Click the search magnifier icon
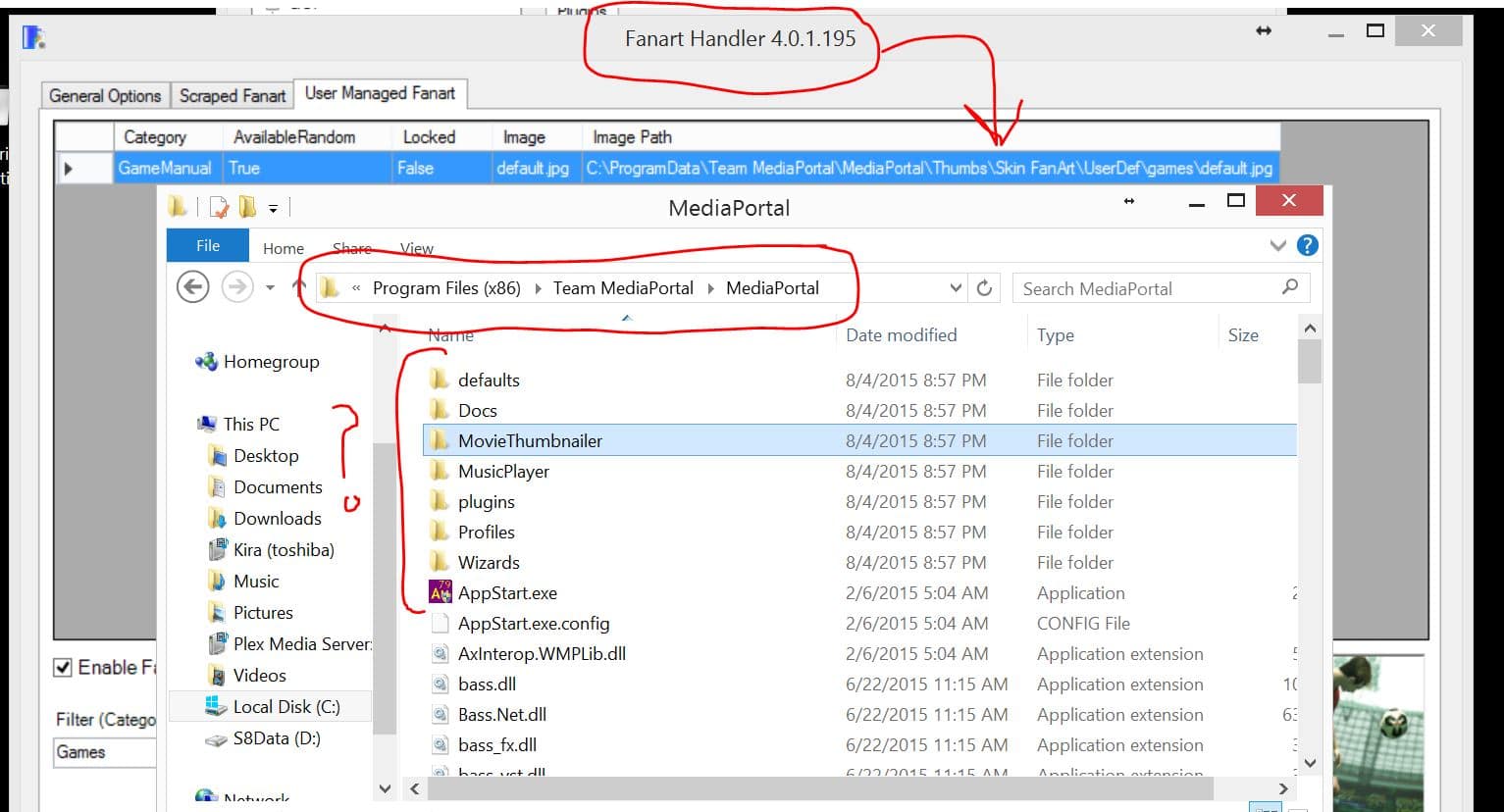1504x812 pixels. [1289, 287]
